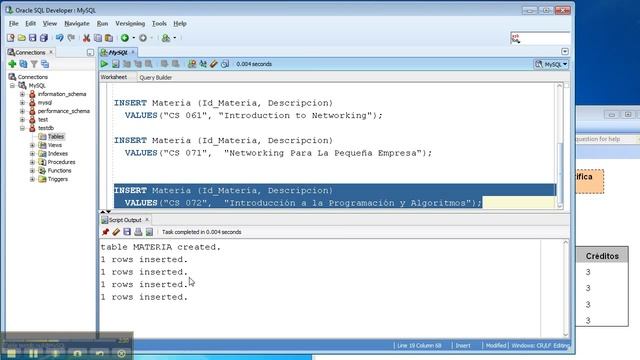Click the Rollback icon in worksheet toolbar
Viewport: 640px width, 360px height.
176,64
